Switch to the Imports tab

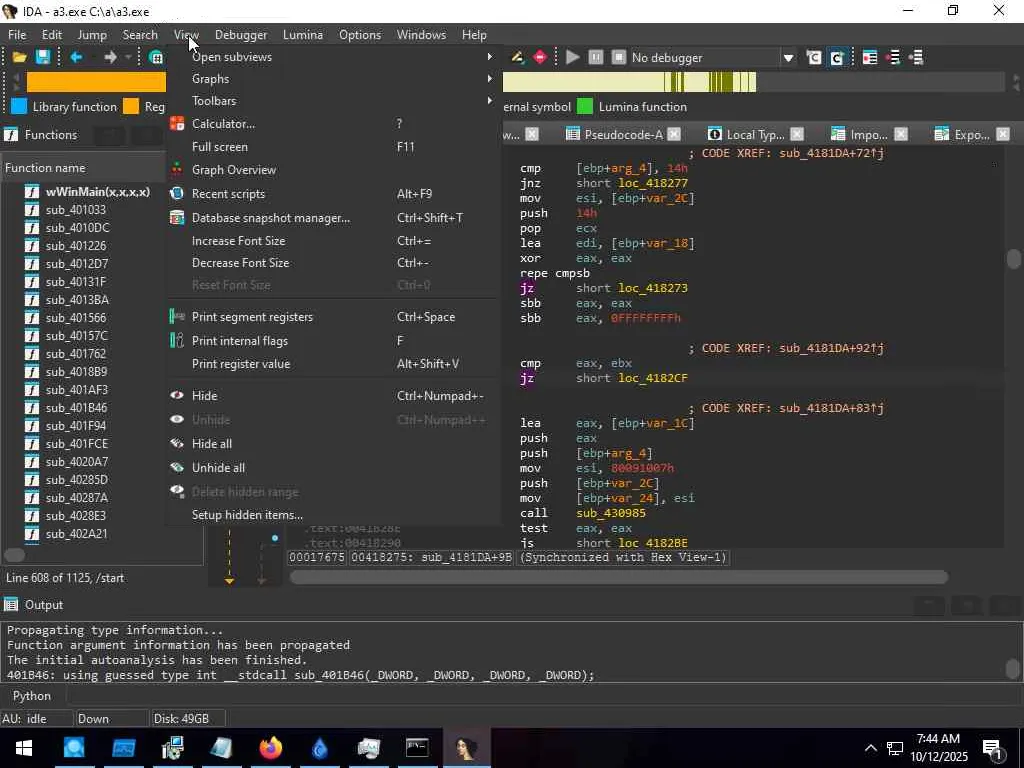coord(868,135)
